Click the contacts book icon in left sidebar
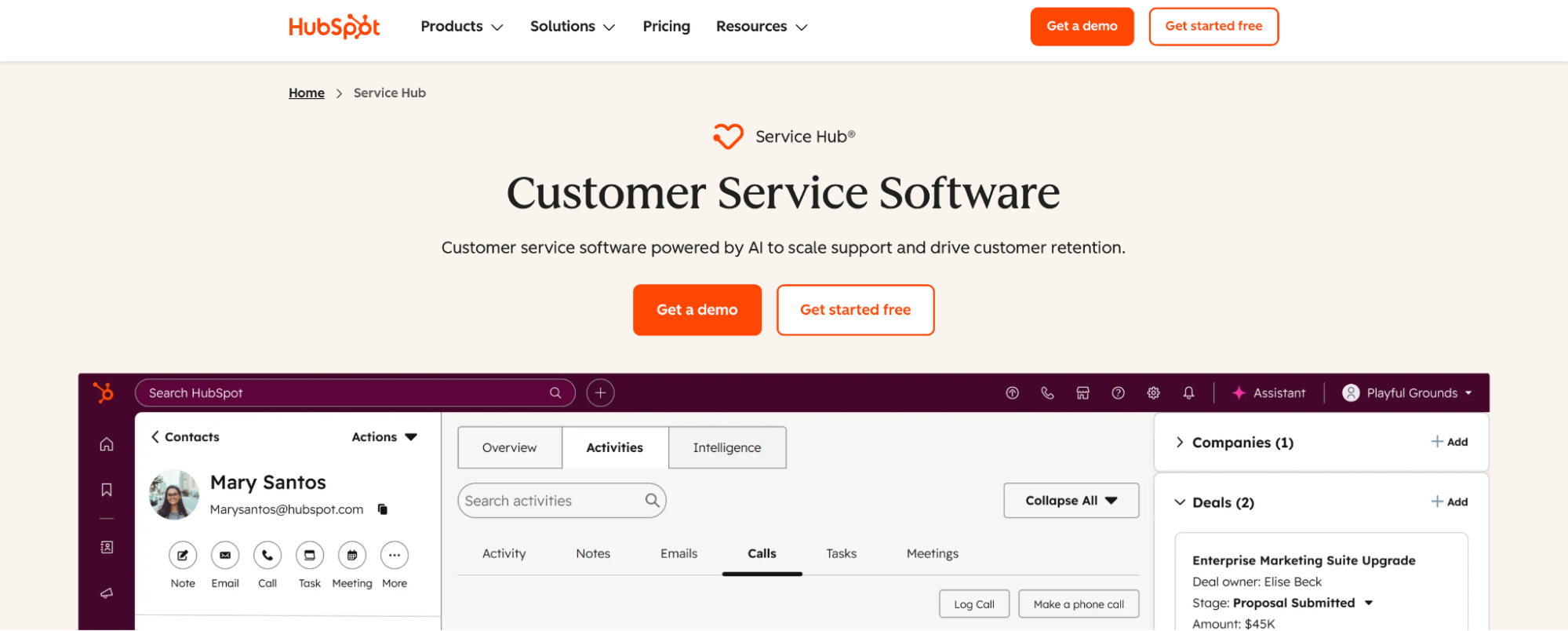The image size is (1568, 631). click(x=107, y=547)
